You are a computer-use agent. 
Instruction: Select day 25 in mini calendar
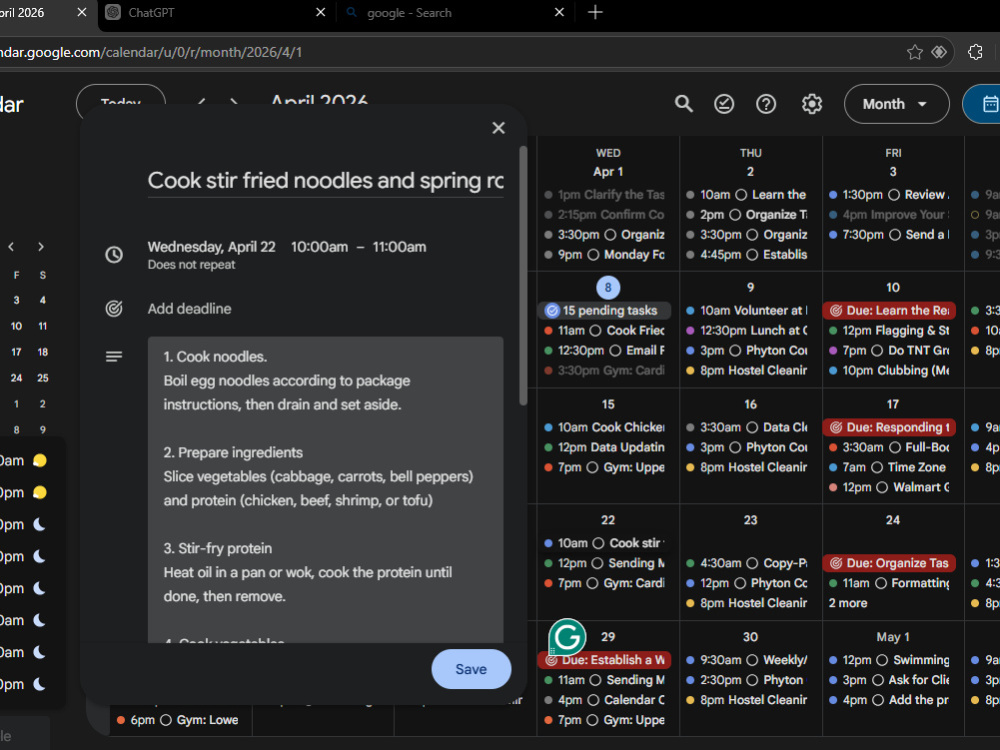pyautogui.click(x=43, y=378)
